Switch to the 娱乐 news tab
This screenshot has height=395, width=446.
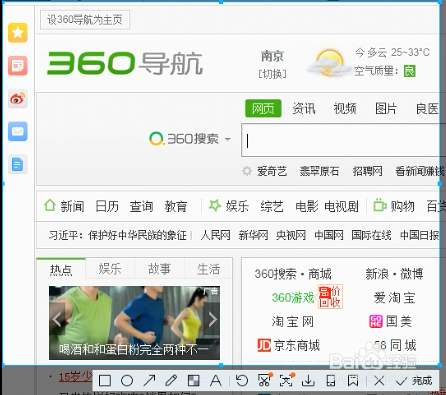pyautogui.click(x=110, y=269)
